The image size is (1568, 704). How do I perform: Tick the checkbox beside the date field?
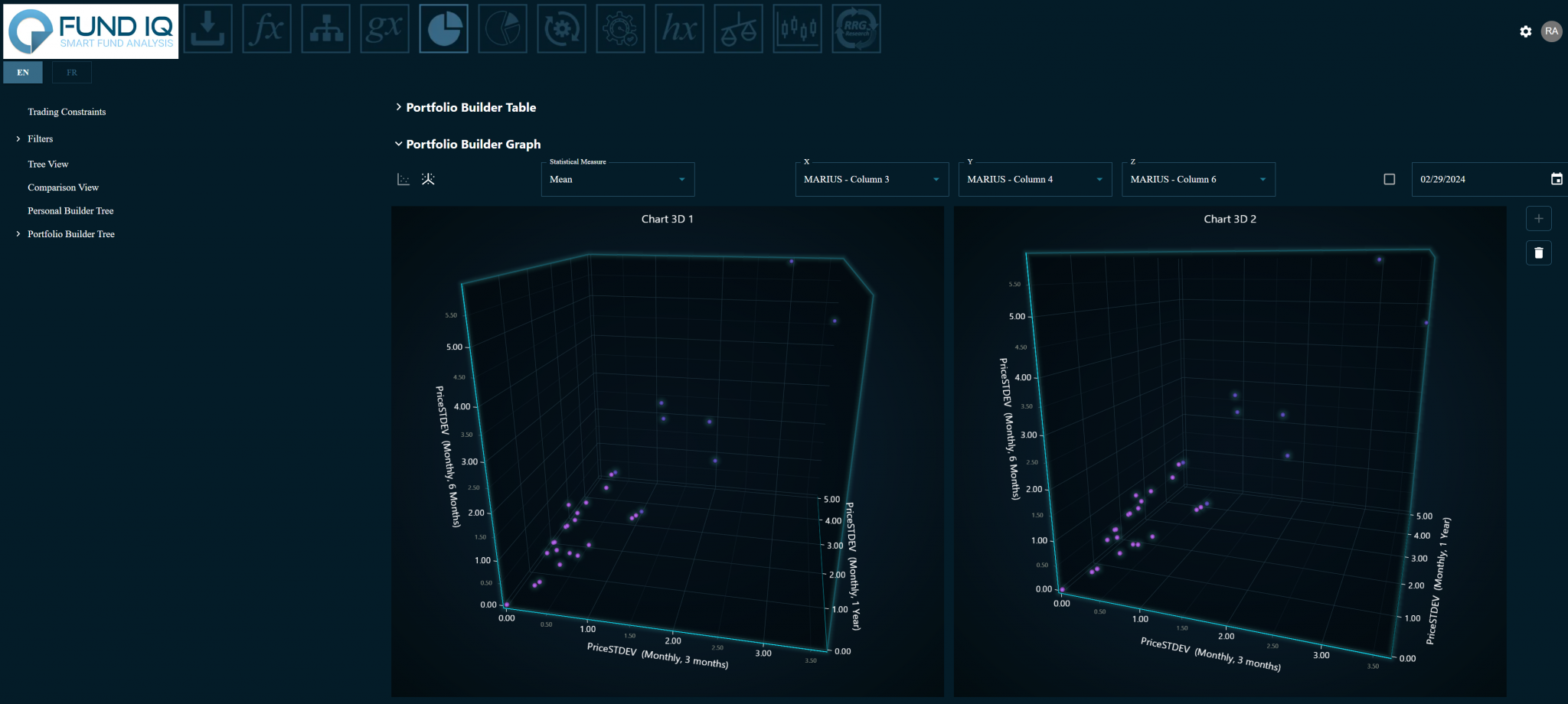point(1389,179)
